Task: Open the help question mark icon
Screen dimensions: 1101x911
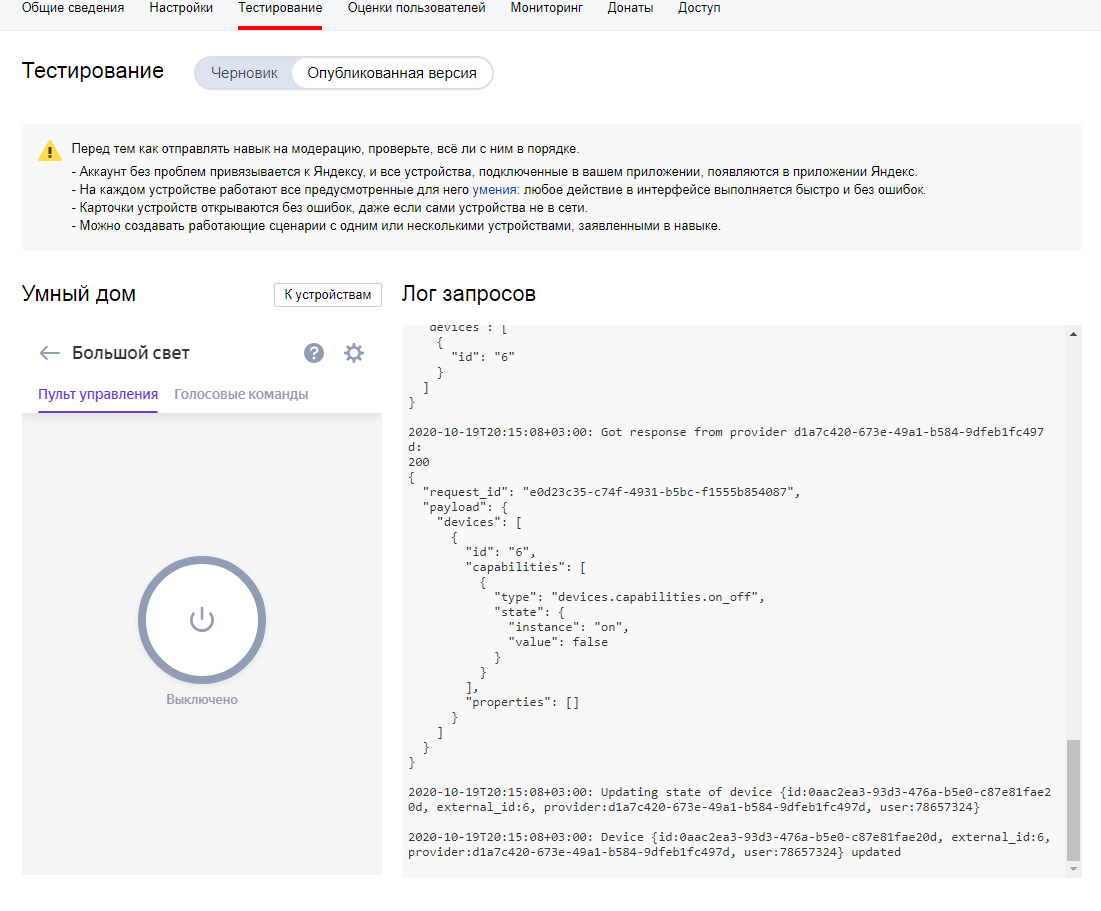Action: click(314, 353)
